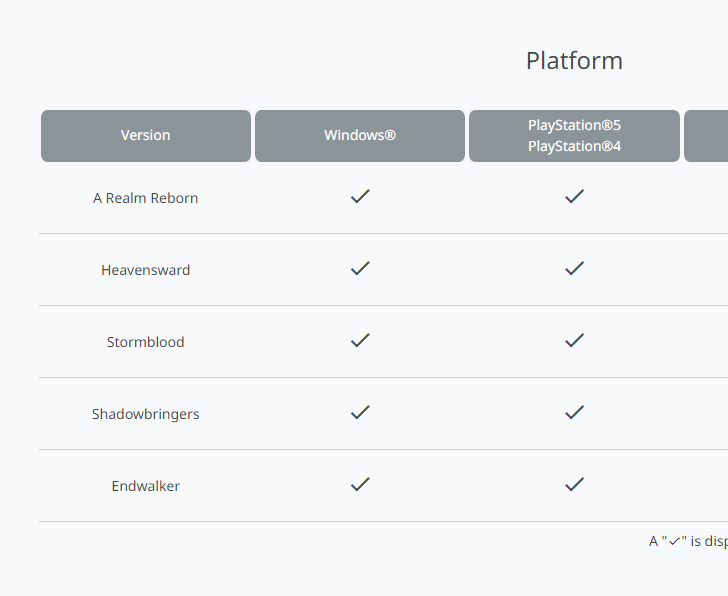Click the Windows checkmark for Shadowbringers

click(360, 412)
